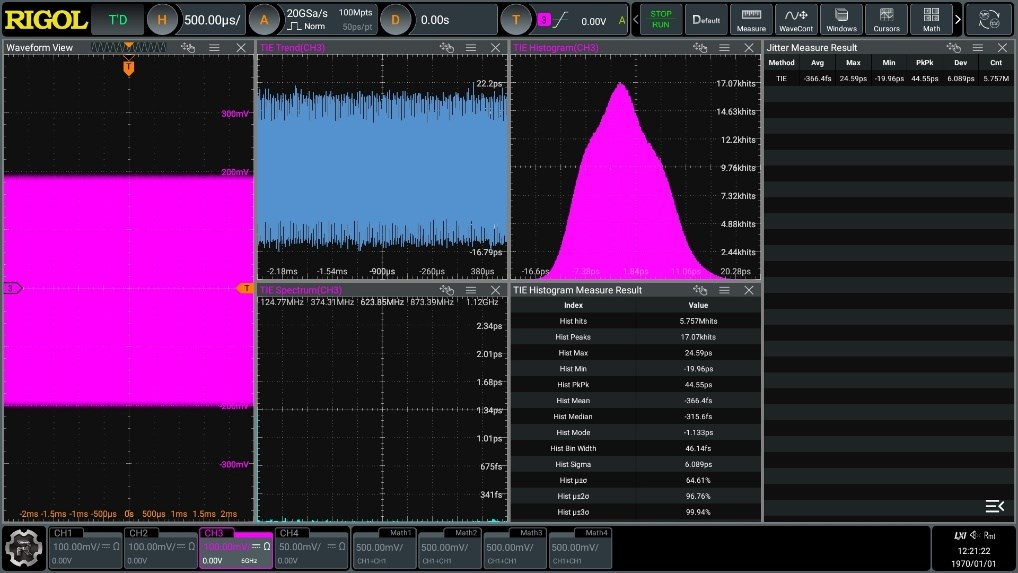Screen dimensions: 1018x573
Task: Close the TIE Spectrum(CH3) panel
Action: (495, 290)
